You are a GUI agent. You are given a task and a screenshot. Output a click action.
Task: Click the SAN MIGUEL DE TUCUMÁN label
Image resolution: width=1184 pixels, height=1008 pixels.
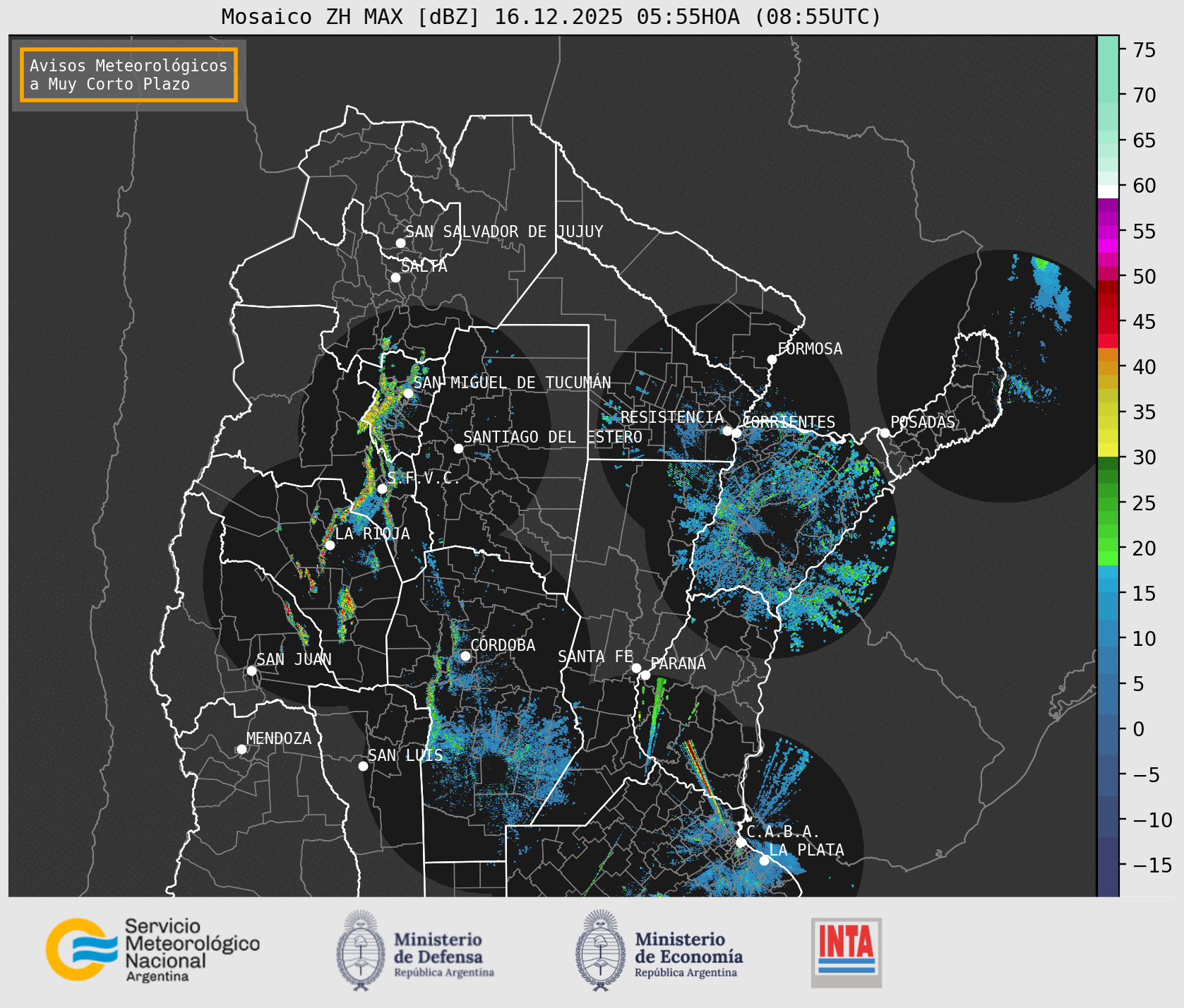click(512, 383)
